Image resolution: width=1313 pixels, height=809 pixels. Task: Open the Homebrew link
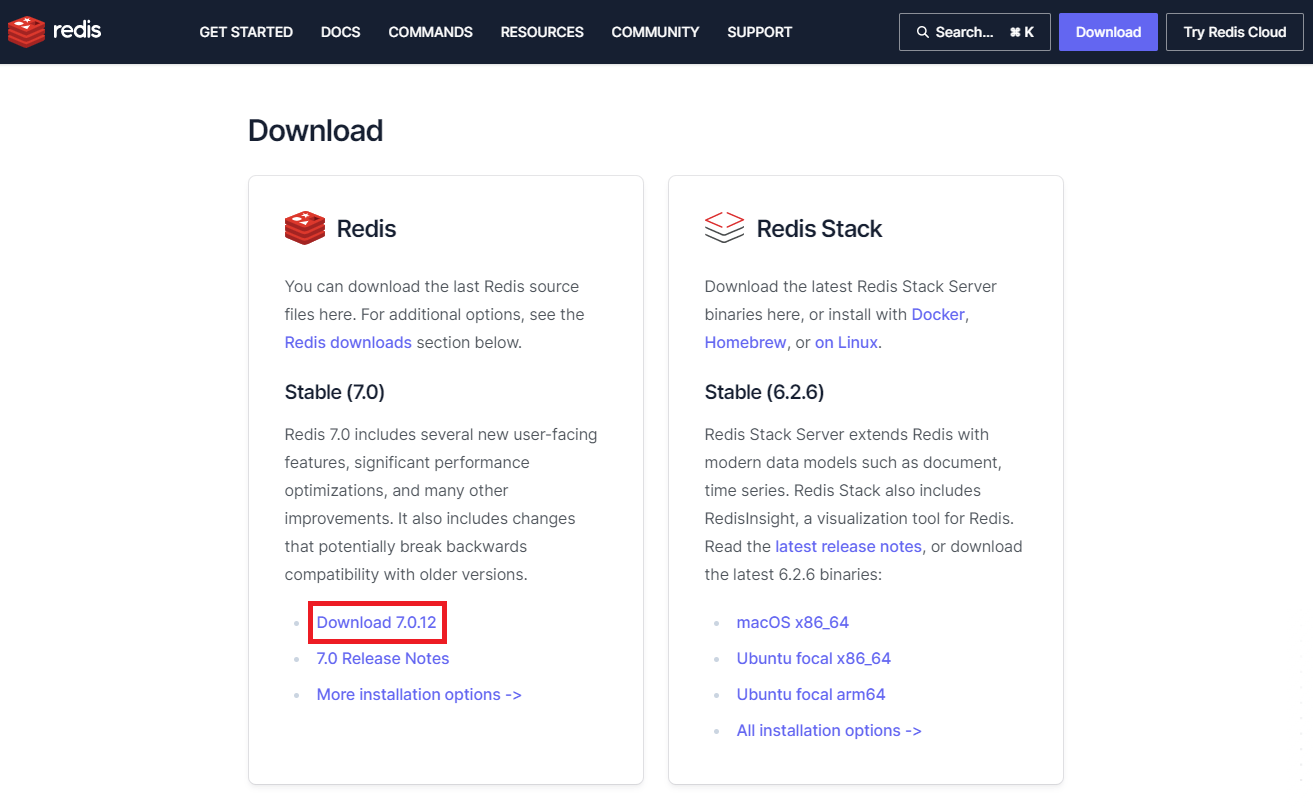coord(746,342)
